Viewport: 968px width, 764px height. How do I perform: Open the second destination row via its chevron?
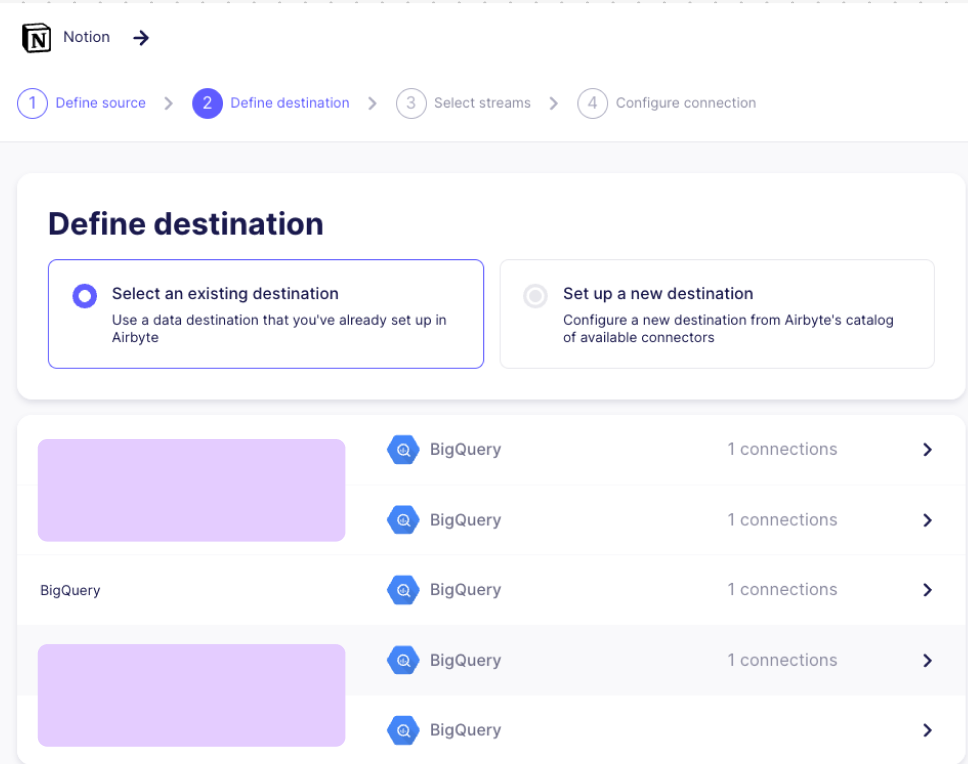(x=927, y=520)
